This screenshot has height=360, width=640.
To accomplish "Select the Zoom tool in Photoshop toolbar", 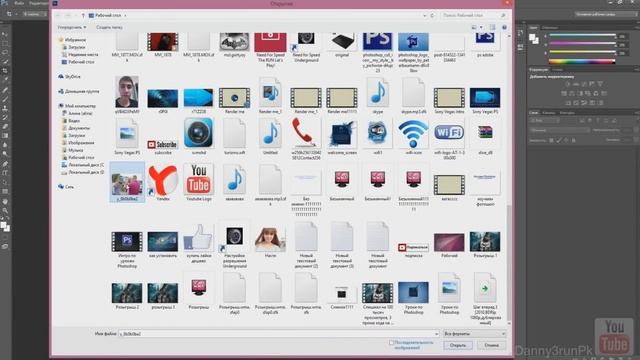I will click(5, 211).
